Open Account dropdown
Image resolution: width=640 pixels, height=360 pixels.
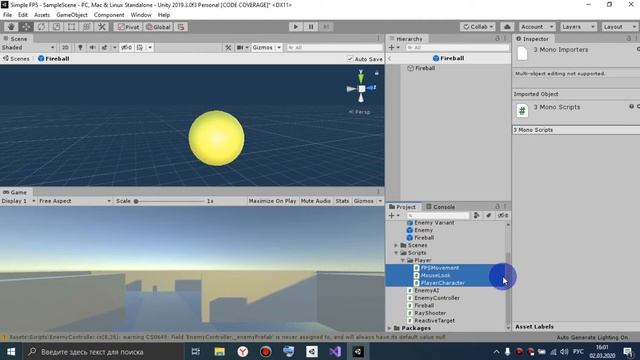click(x=537, y=27)
